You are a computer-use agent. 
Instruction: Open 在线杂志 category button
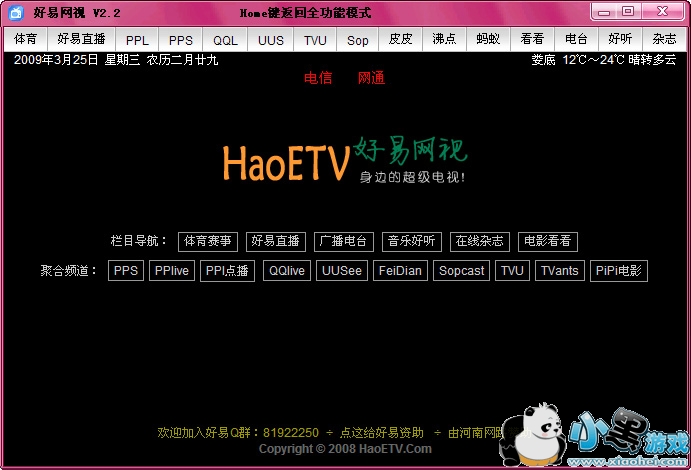480,241
